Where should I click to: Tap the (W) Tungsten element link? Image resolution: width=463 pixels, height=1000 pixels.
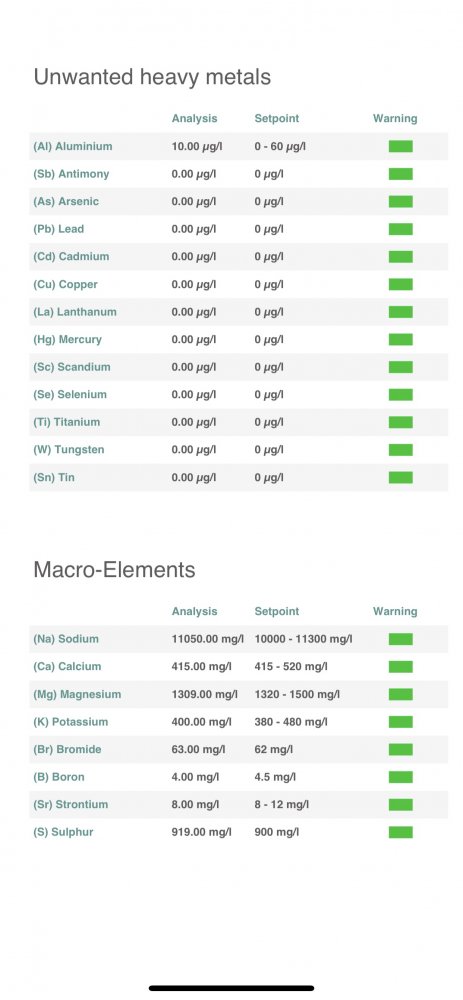pos(69,450)
